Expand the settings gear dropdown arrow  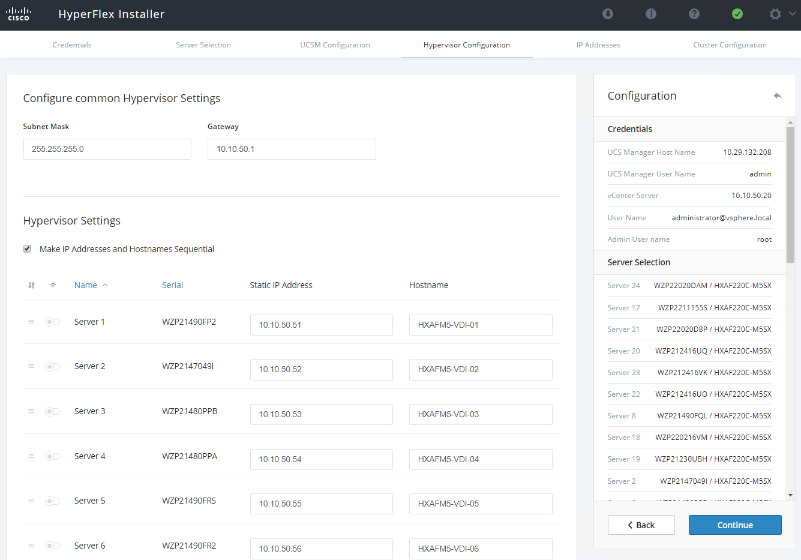pos(792,14)
